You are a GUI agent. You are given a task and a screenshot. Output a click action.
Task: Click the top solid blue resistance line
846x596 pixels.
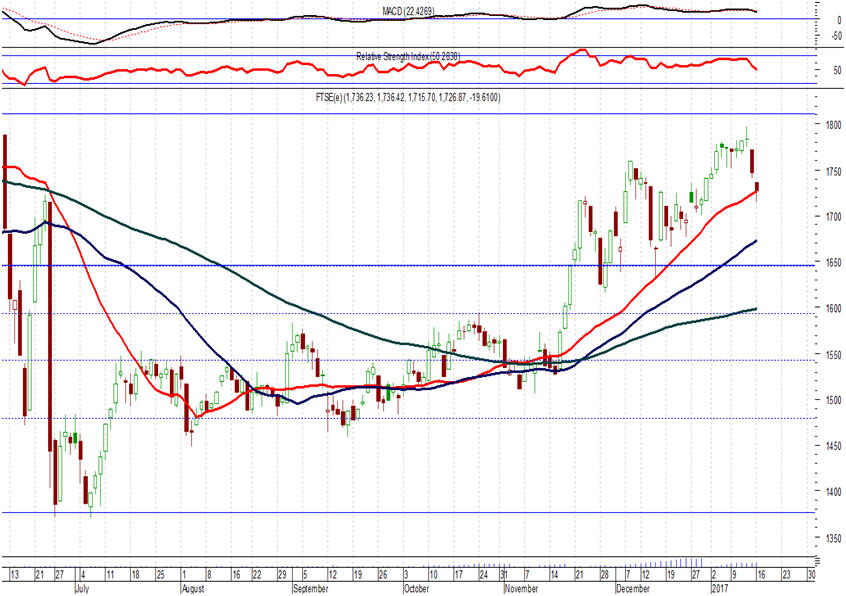pos(400,114)
